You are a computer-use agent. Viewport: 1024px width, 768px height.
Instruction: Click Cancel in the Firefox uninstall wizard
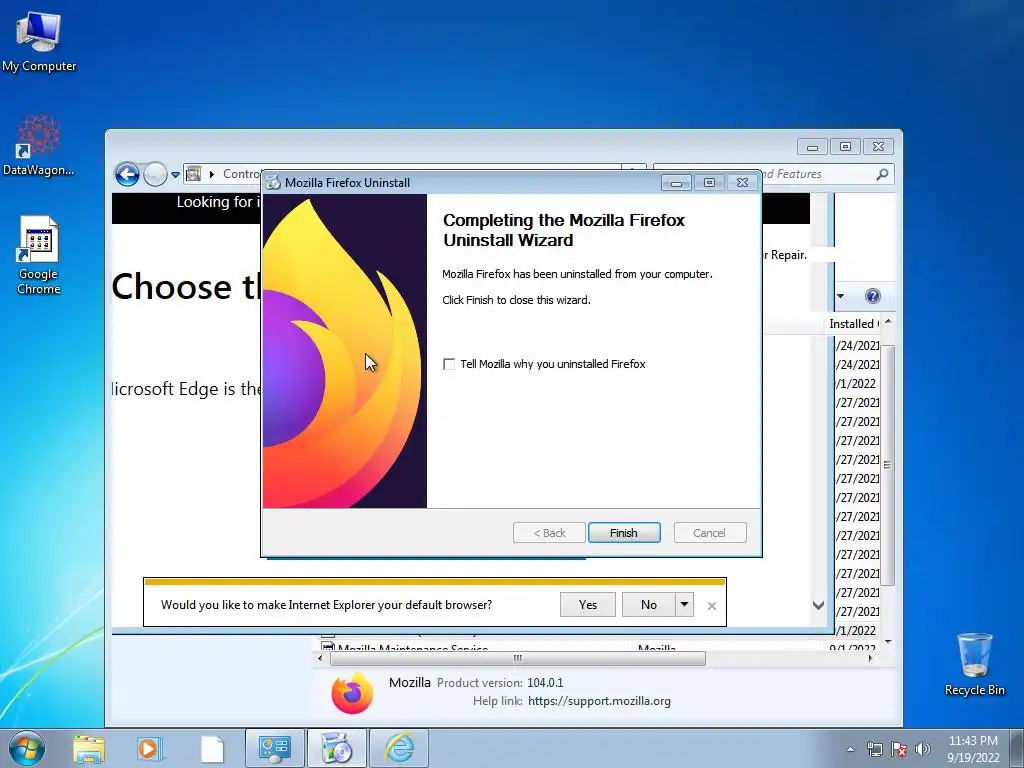pos(710,533)
